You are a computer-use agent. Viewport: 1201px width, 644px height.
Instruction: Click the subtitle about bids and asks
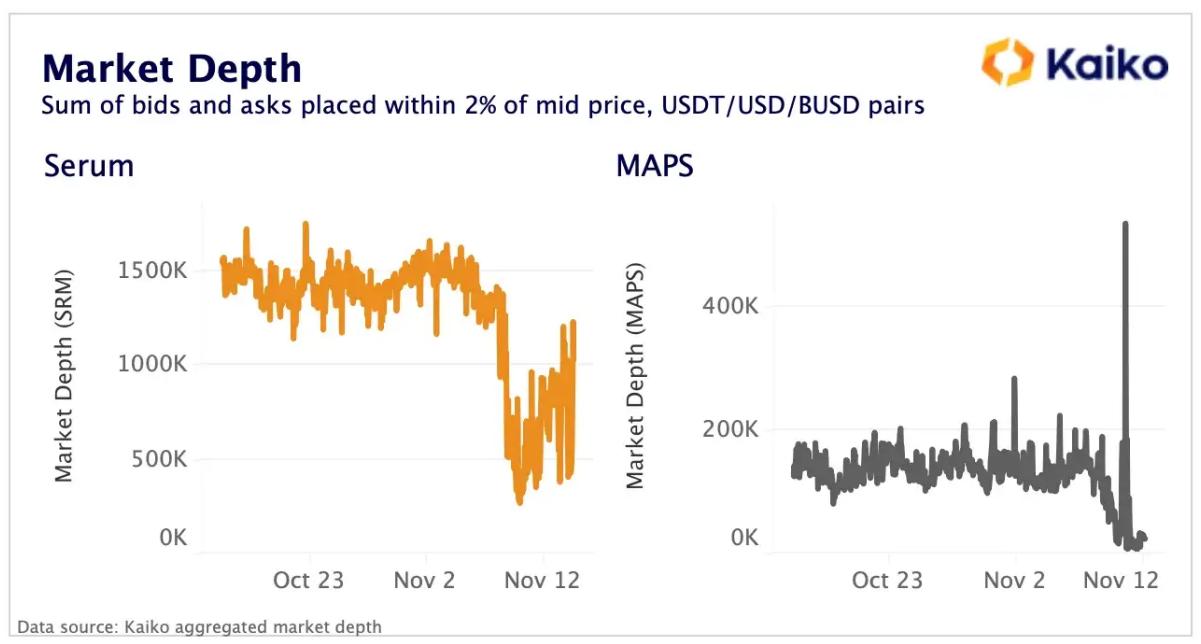pos(482,105)
